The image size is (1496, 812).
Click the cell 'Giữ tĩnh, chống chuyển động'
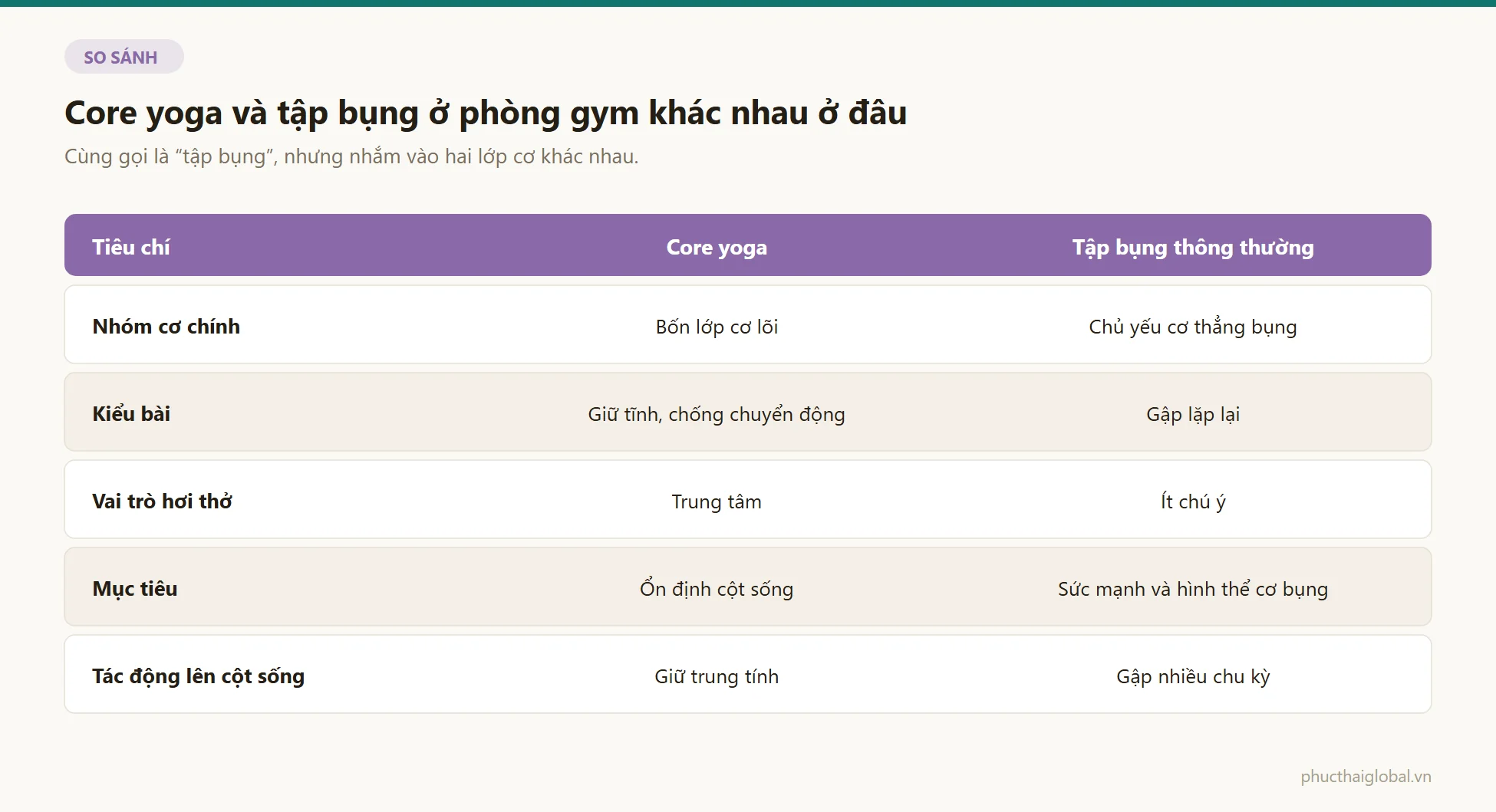click(717, 414)
